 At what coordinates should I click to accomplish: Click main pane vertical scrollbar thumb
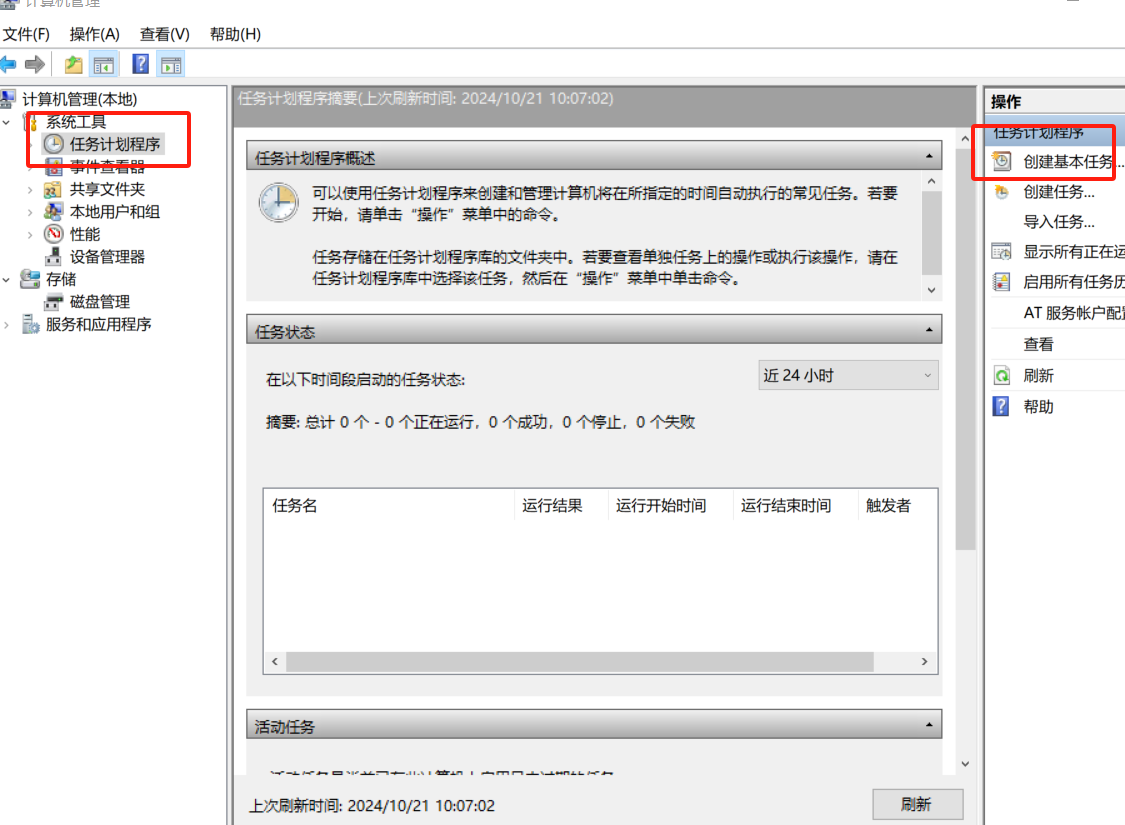pos(965,349)
